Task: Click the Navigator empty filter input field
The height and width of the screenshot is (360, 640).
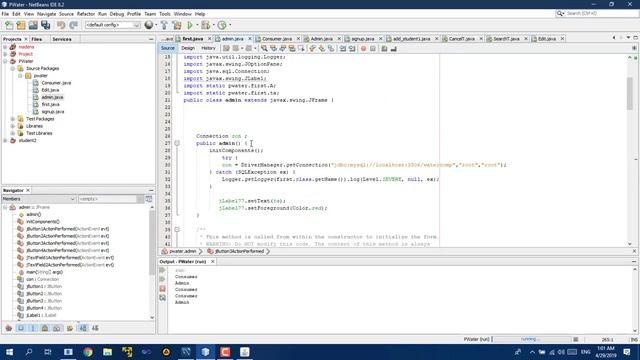Action: point(108,199)
